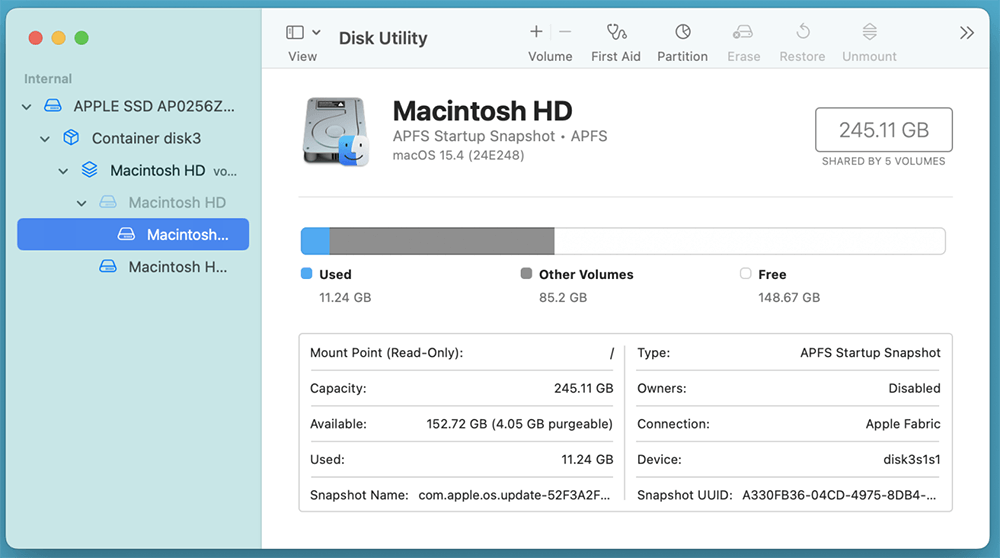Click the Type APFS Startup Snapshot row
The width and height of the screenshot is (1000, 558).
[x=789, y=353]
